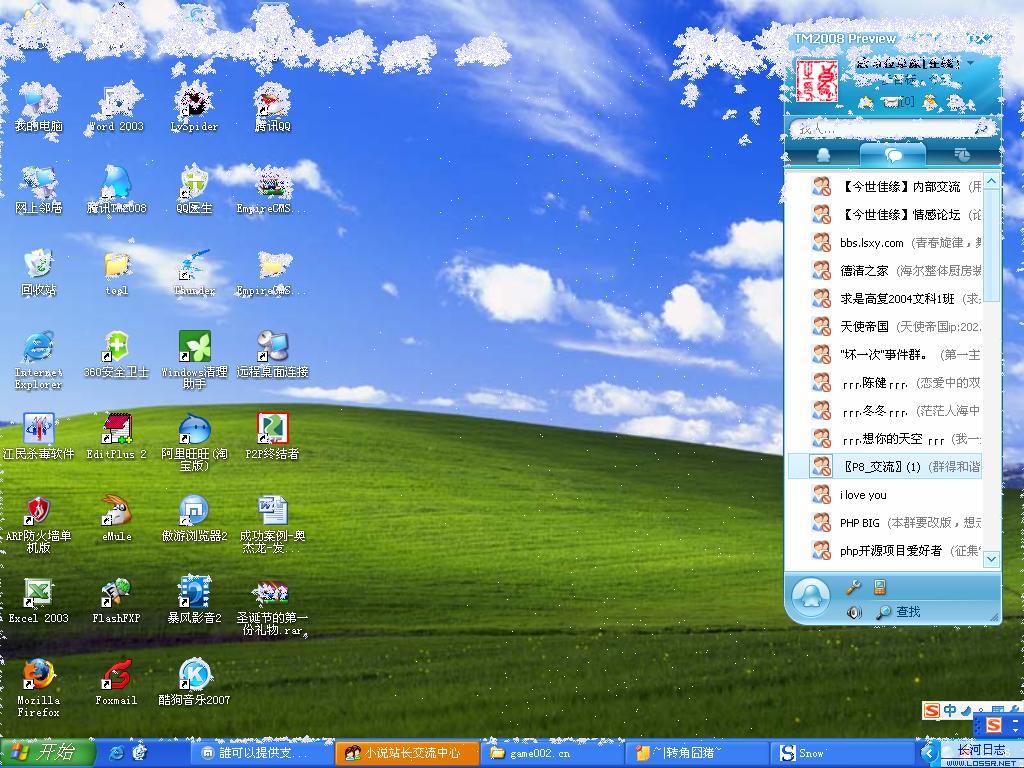Select the P2P终结者 desktop icon

[x=272, y=437]
